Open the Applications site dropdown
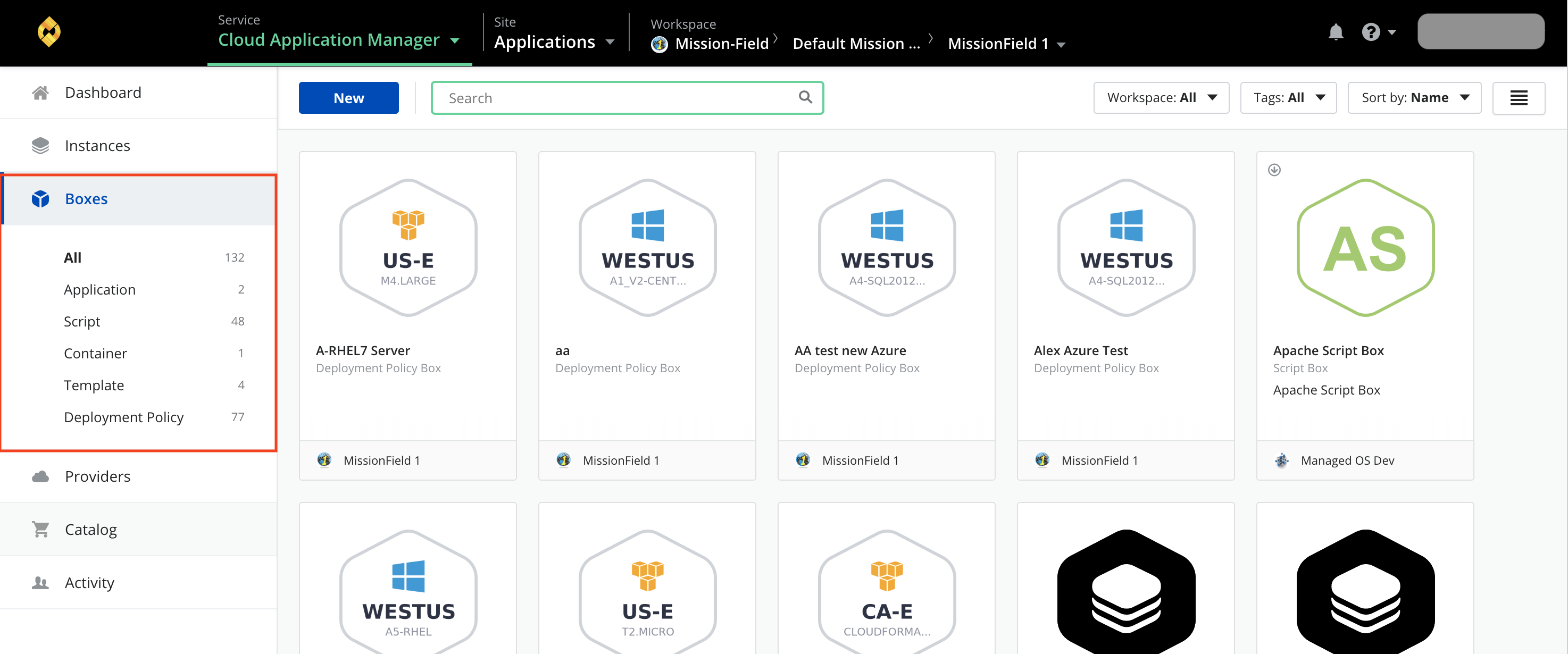 [x=554, y=42]
